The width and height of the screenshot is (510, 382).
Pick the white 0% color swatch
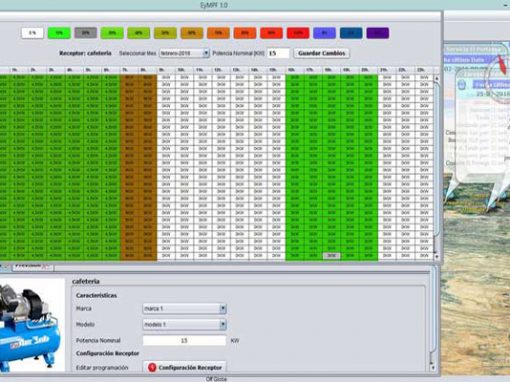32,33
